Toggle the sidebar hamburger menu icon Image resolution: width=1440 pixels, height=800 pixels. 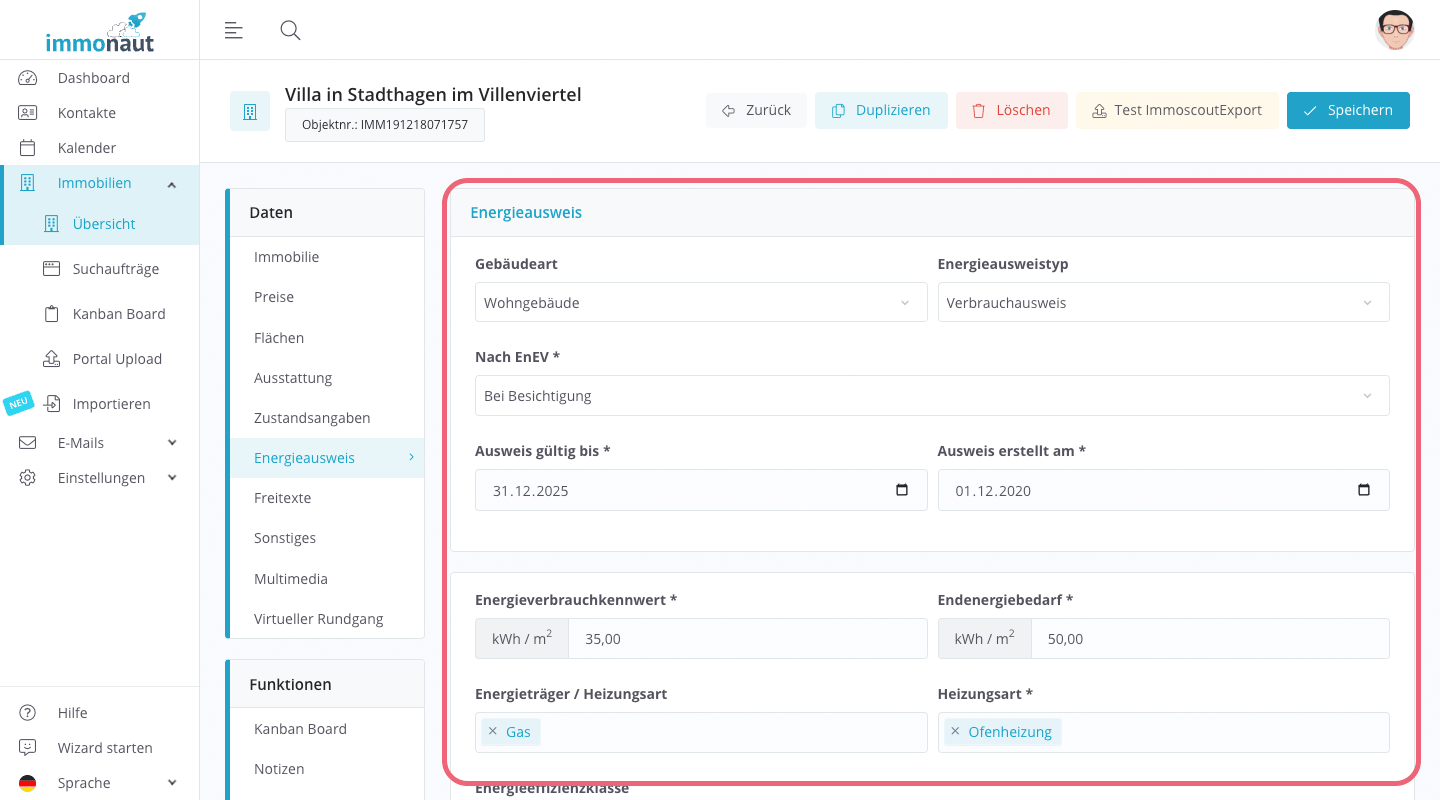click(x=234, y=31)
